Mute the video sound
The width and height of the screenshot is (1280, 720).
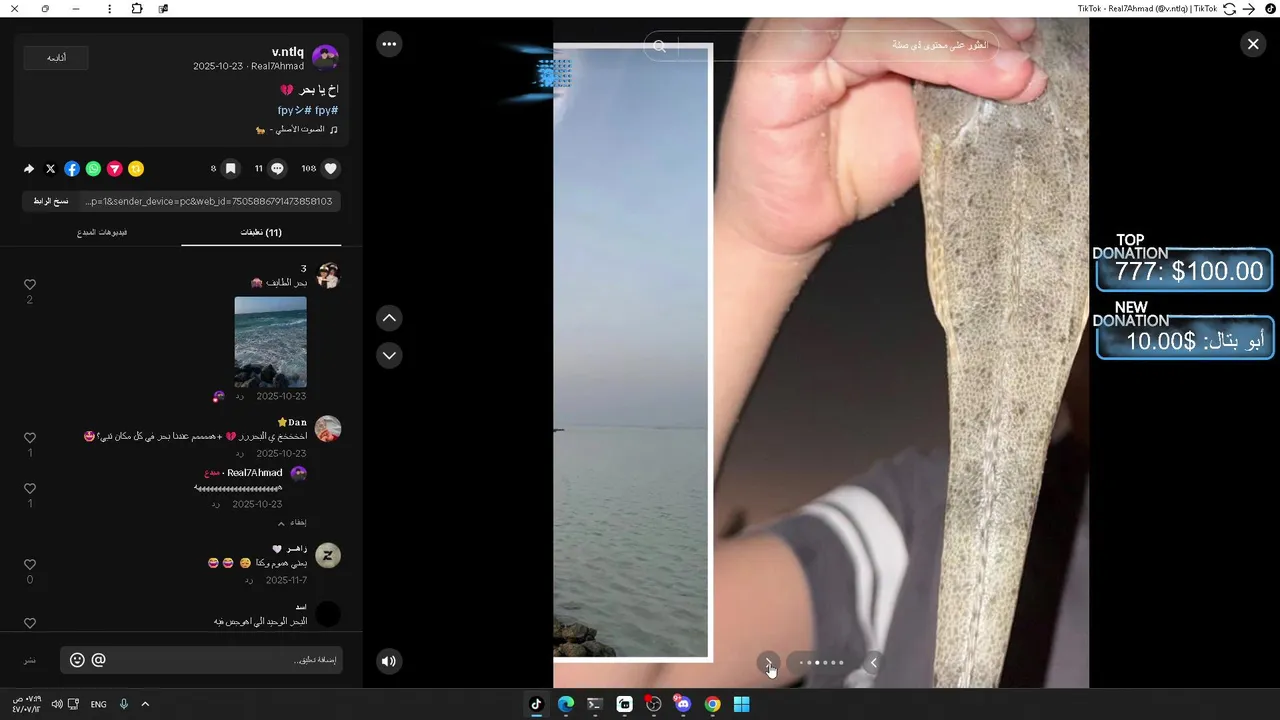(389, 660)
